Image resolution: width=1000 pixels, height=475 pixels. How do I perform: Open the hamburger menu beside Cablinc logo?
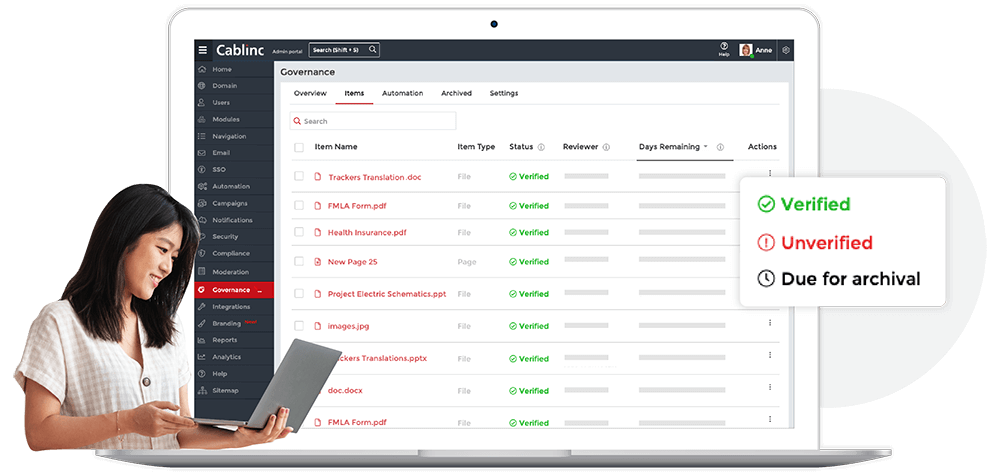203,50
